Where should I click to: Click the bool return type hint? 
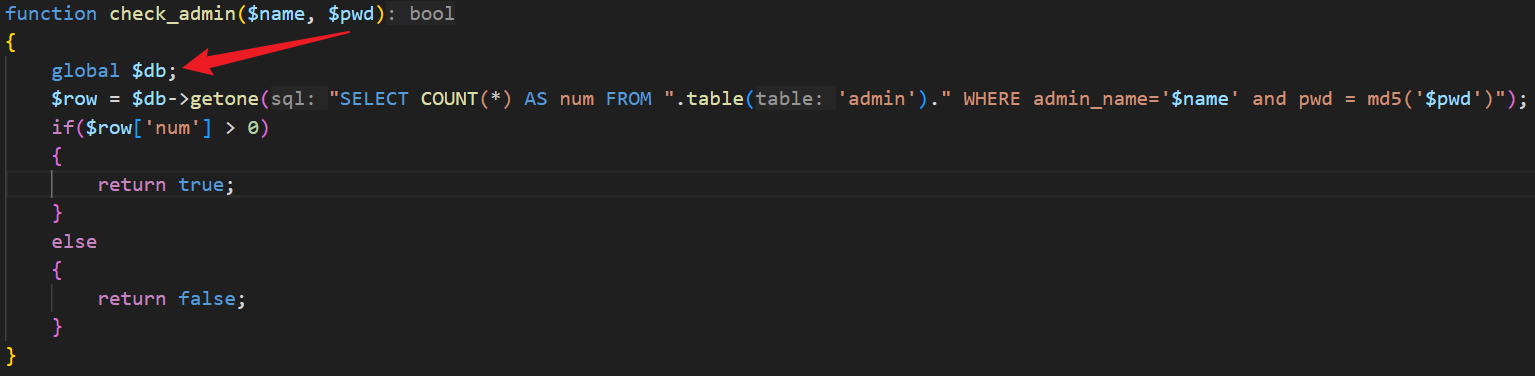click(432, 14)
